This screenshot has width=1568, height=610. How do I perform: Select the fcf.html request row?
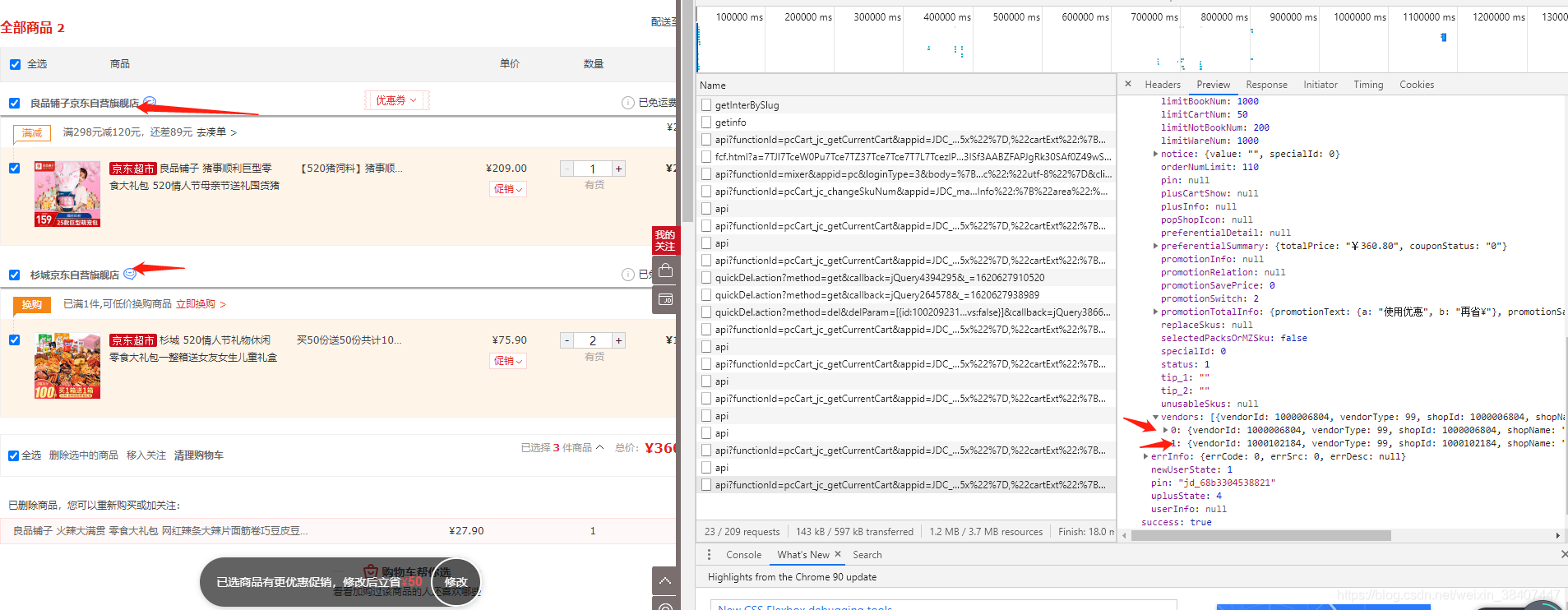[905, 157]
